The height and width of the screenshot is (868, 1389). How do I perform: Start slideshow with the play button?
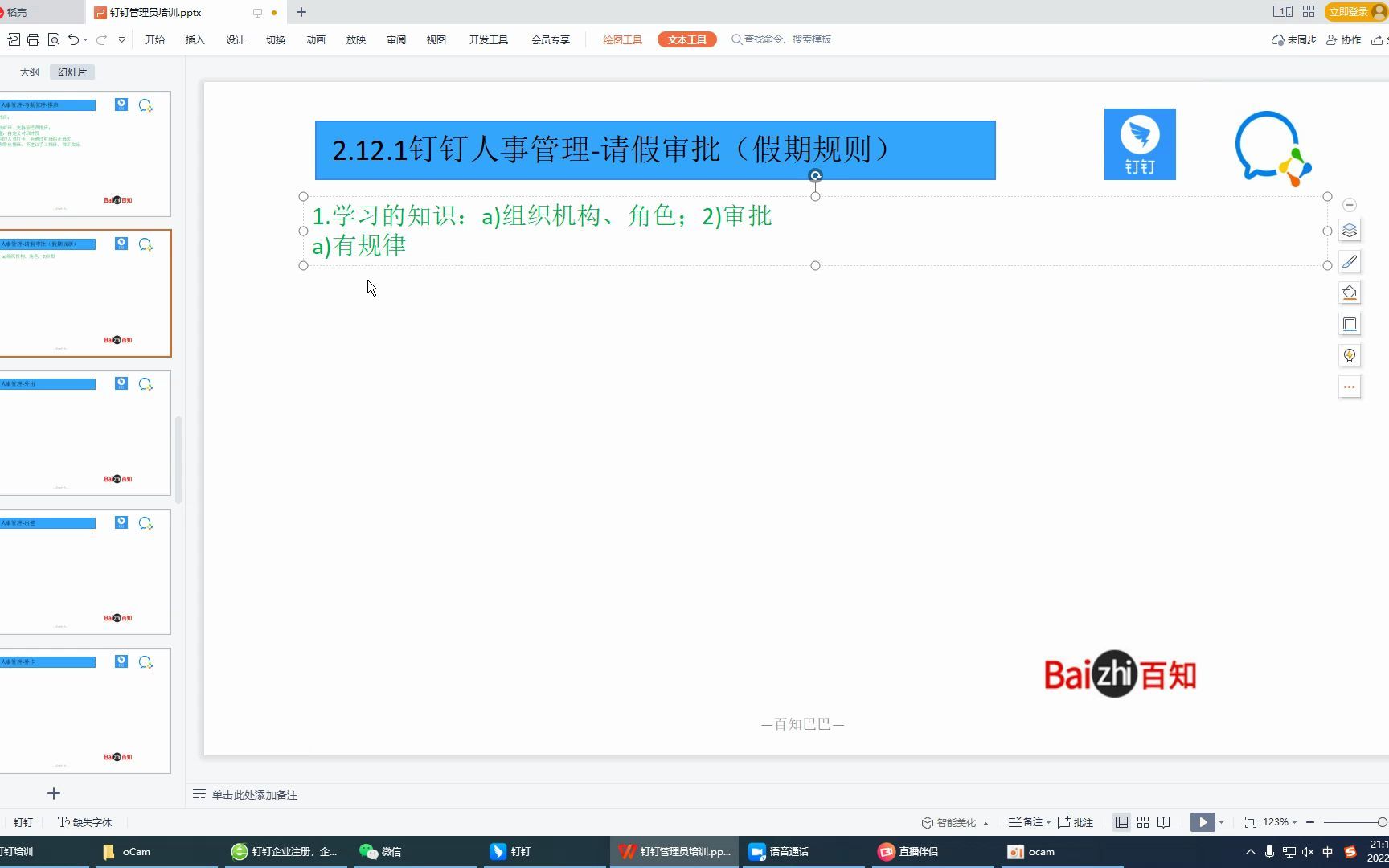click(1203, 821)
